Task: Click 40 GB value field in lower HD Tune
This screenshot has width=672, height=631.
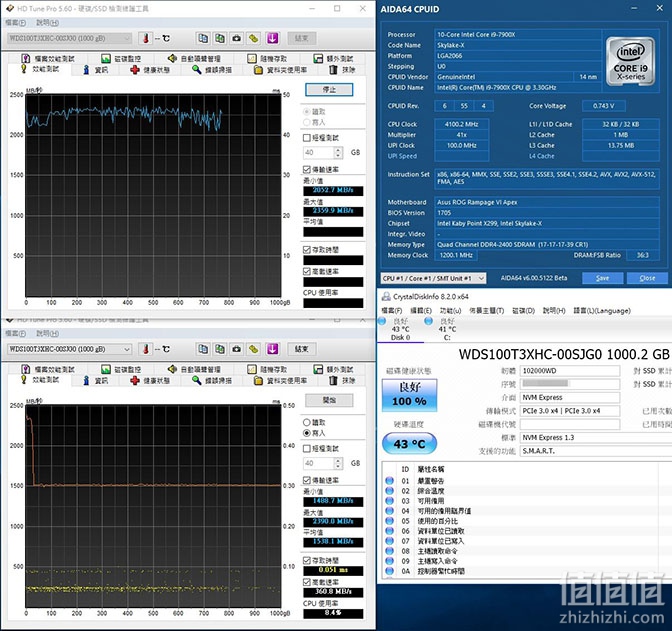Action: click(318, 463)
